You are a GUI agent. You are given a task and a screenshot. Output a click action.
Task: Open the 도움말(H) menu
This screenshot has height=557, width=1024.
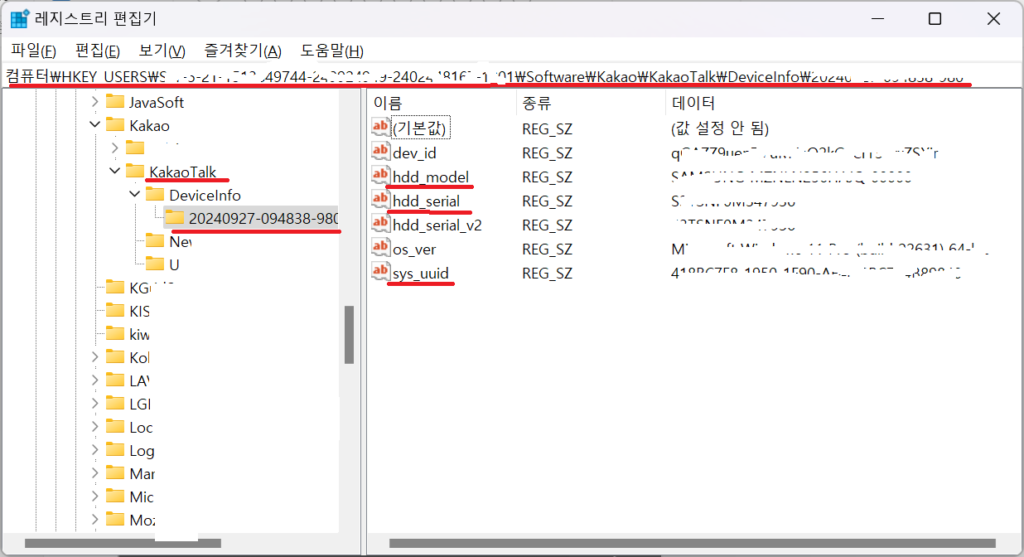(332, 51)
